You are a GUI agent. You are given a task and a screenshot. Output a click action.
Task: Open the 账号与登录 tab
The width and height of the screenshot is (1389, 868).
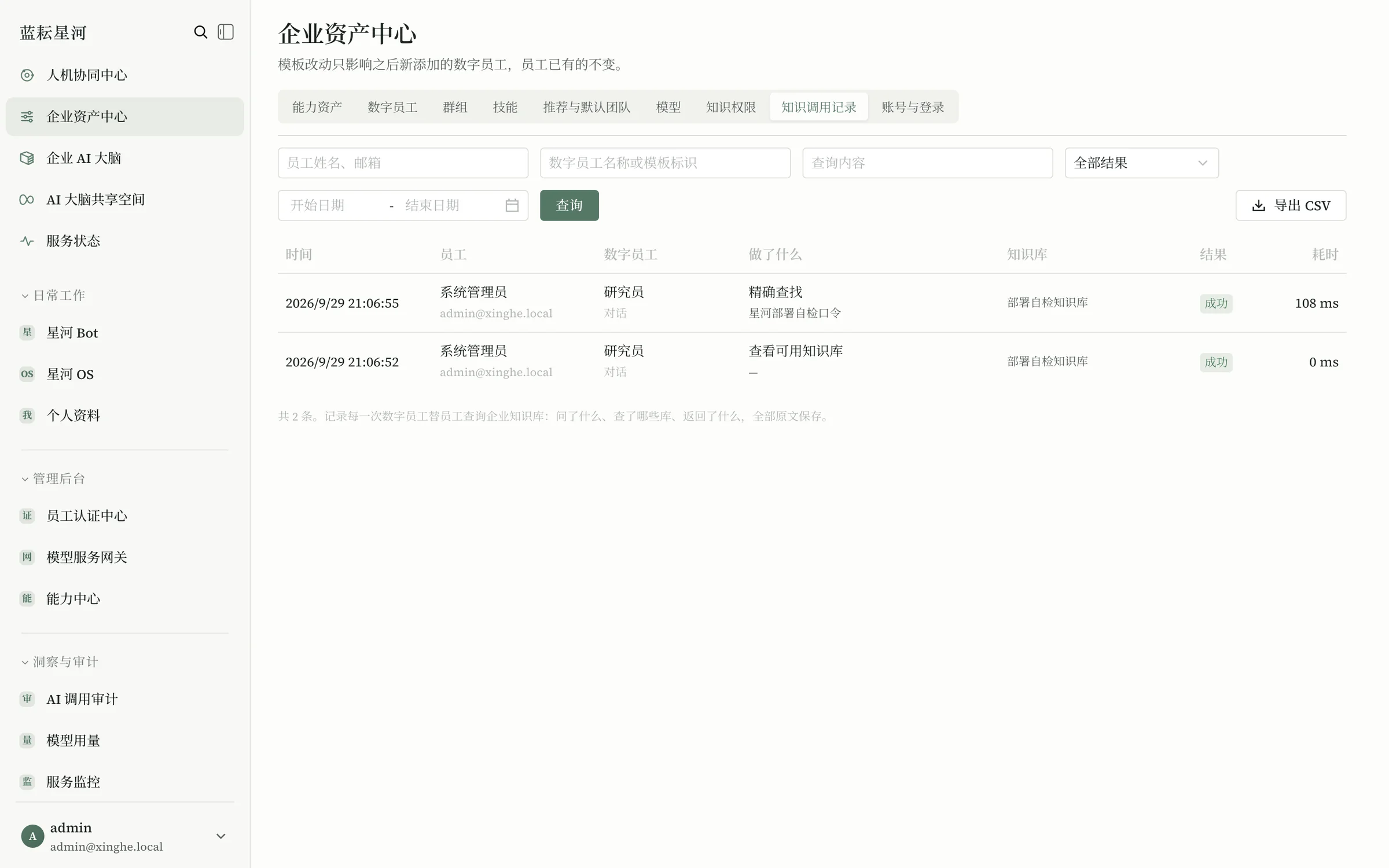[x=913, y=107]
